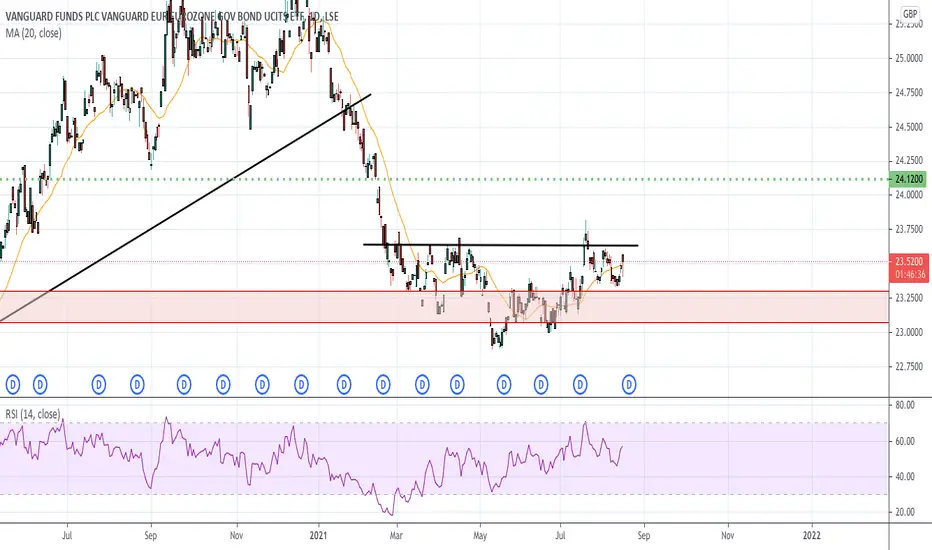Click the second dividend marker from the left
The image size is (932, 550).
[40, 385]
